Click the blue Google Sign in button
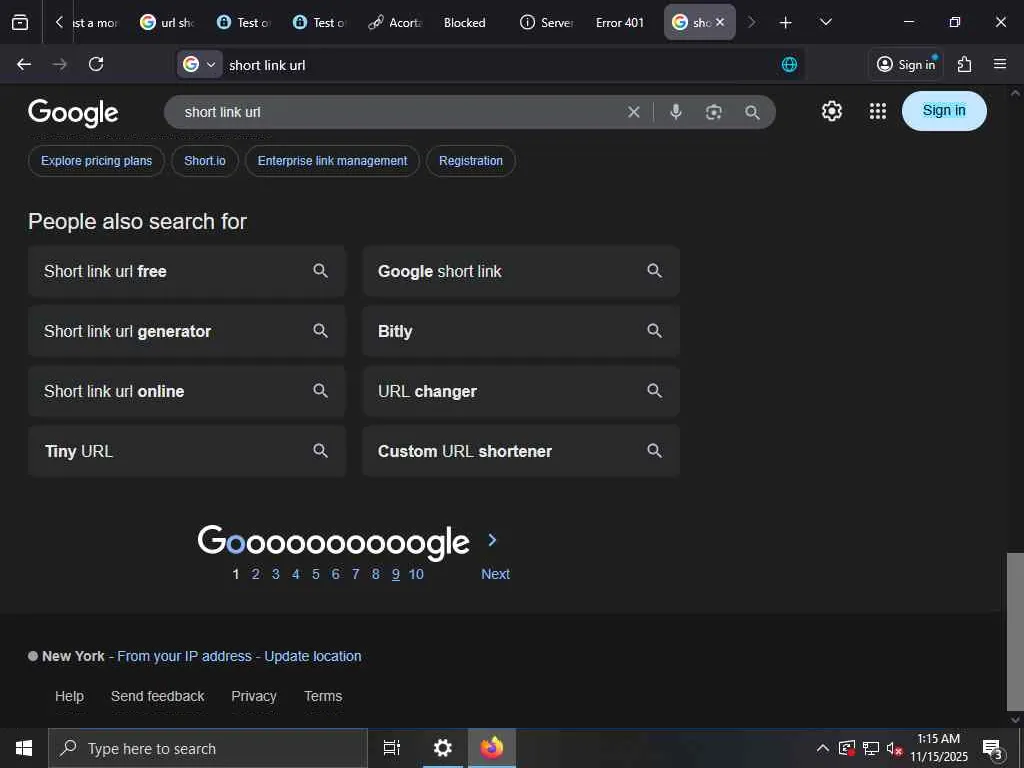This screenshot has width=1024, height=768. tap(944, 111)
